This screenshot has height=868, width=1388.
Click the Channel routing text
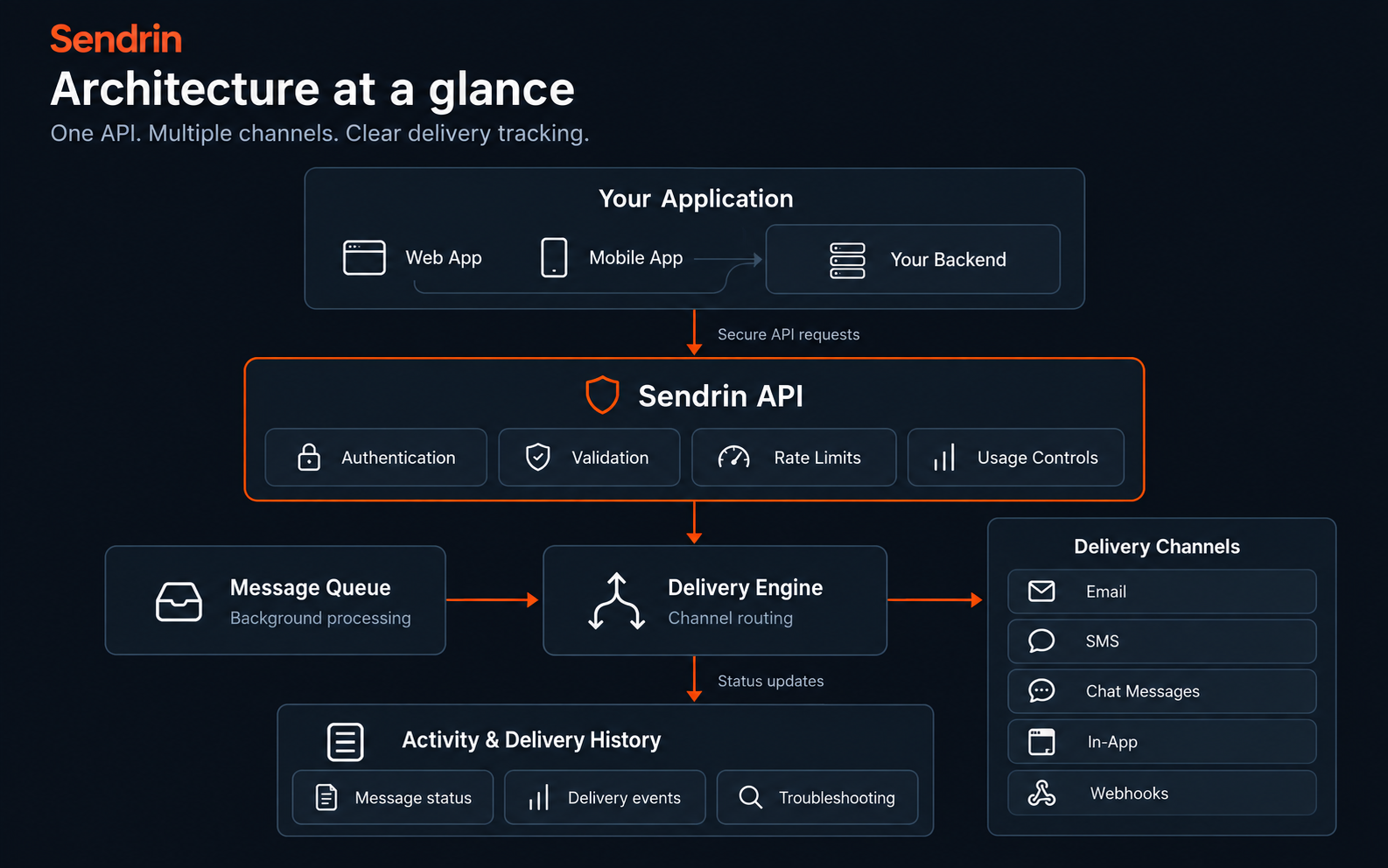click(x=731, y=618)
